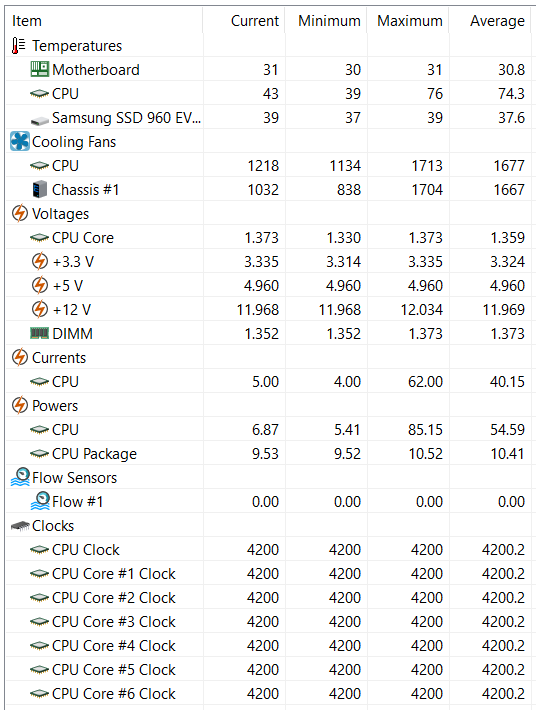Screen dimensions: 536x710
Task: Click the +12 V maximum value 12.034
Action: point(421,310)
